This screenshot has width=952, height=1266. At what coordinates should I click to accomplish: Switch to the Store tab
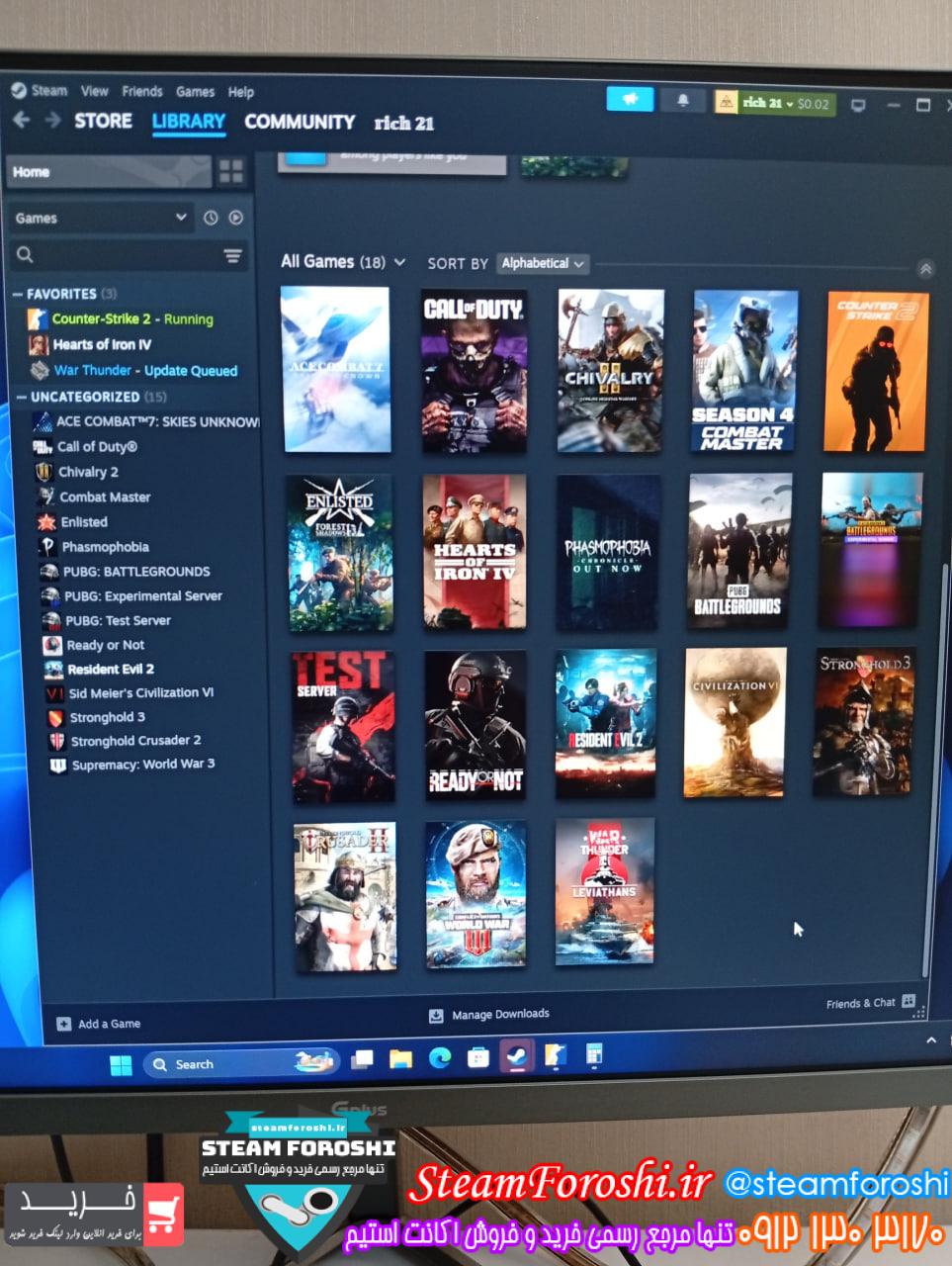point(103,121)
